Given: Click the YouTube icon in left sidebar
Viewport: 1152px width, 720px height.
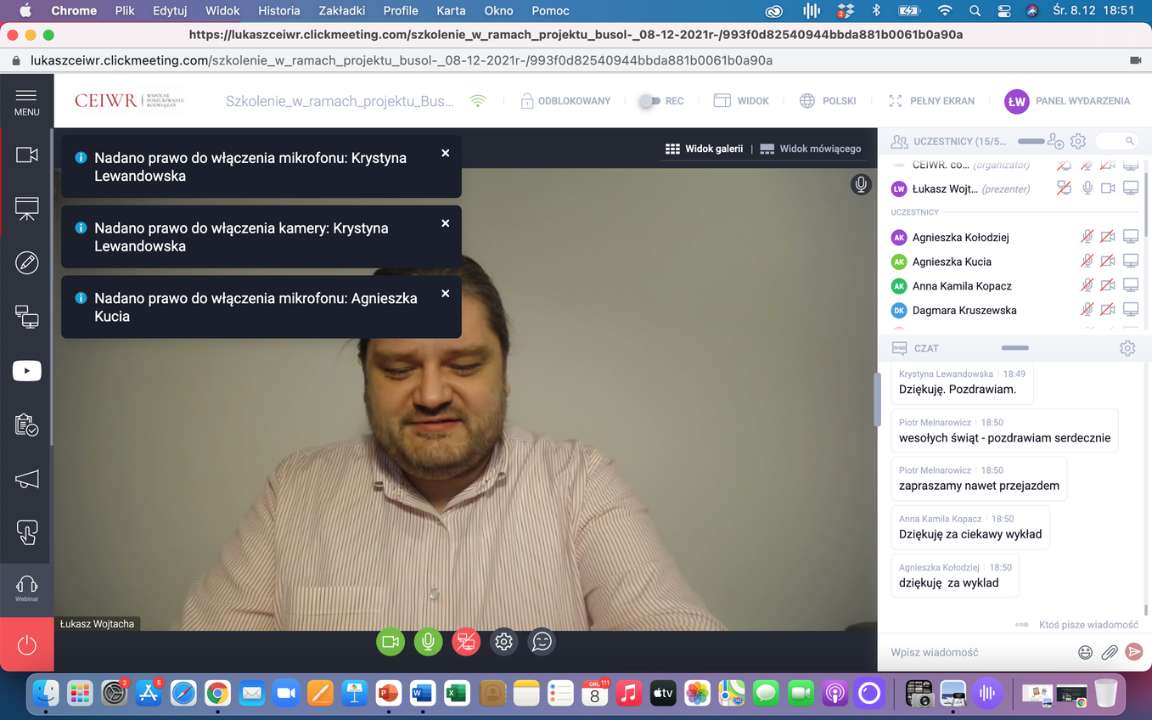Looking at the screenshot, I should [27, 371].
